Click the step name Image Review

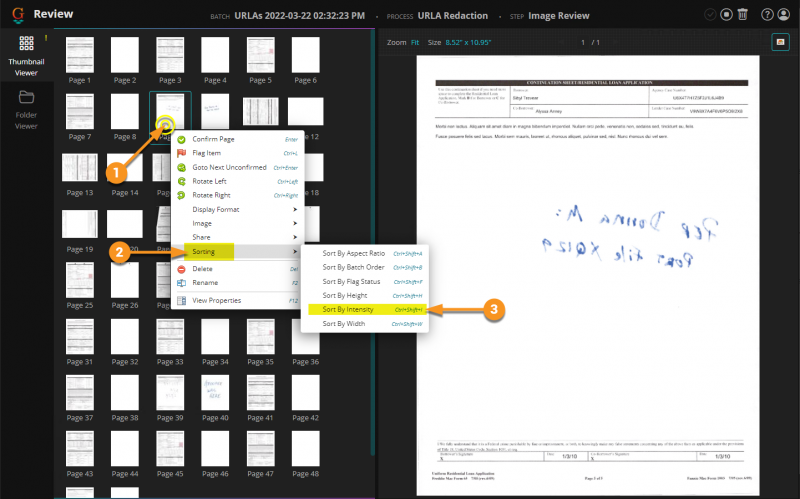pos(559,16)
